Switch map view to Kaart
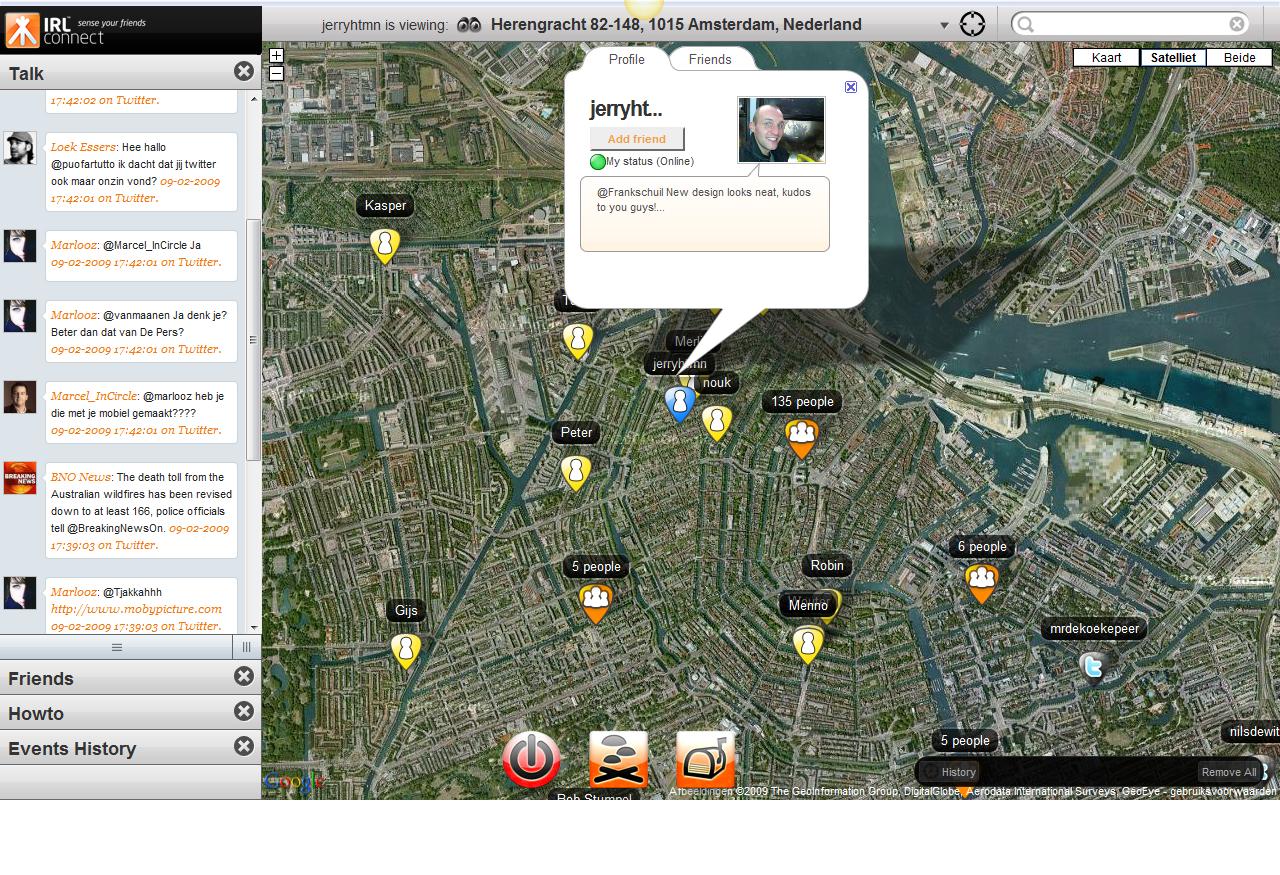1280x875 pixels. tap(1106, 58)
